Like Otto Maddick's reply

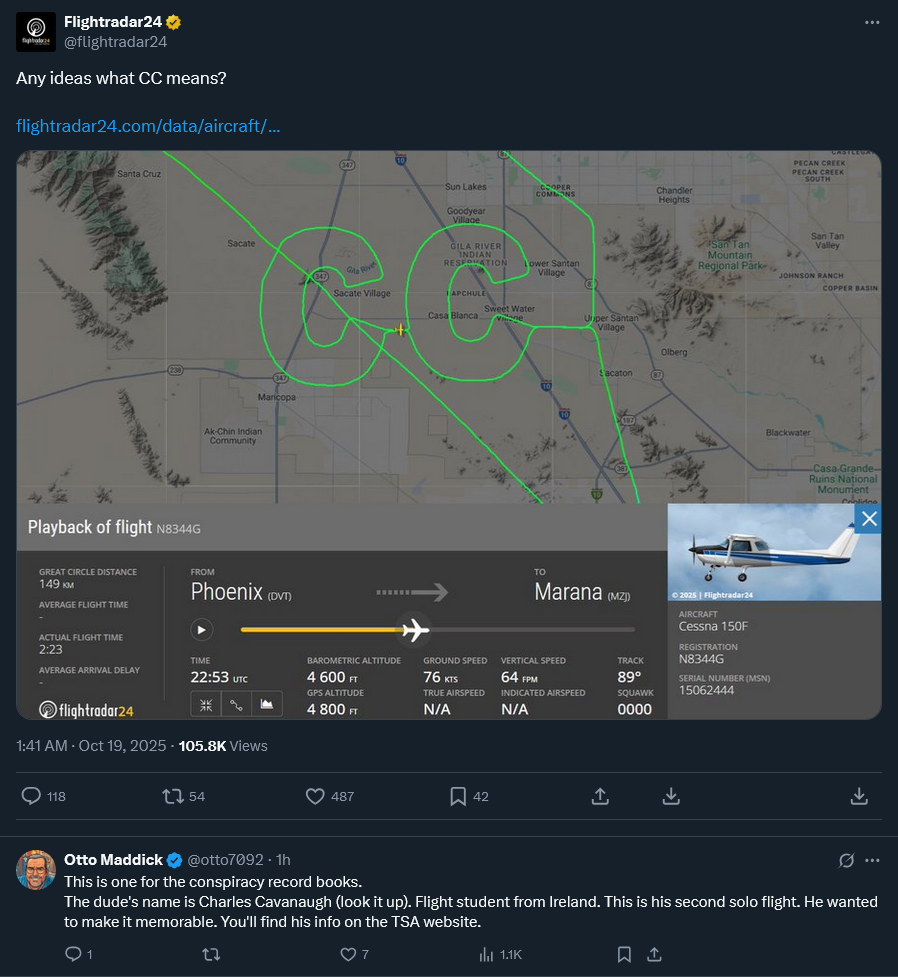click(x=349, y=954)
